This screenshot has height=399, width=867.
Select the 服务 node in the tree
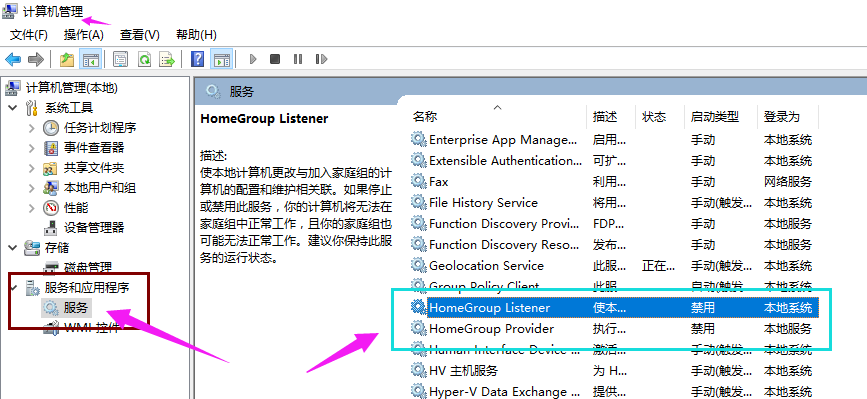[x=76, y=307]
